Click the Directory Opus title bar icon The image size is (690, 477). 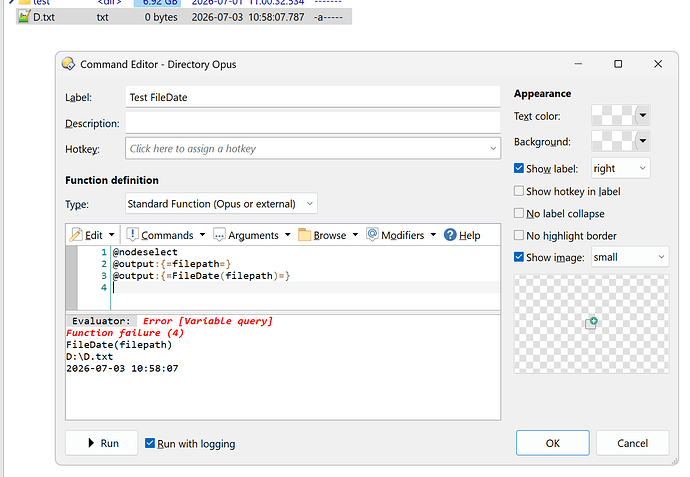click(68, 64)
